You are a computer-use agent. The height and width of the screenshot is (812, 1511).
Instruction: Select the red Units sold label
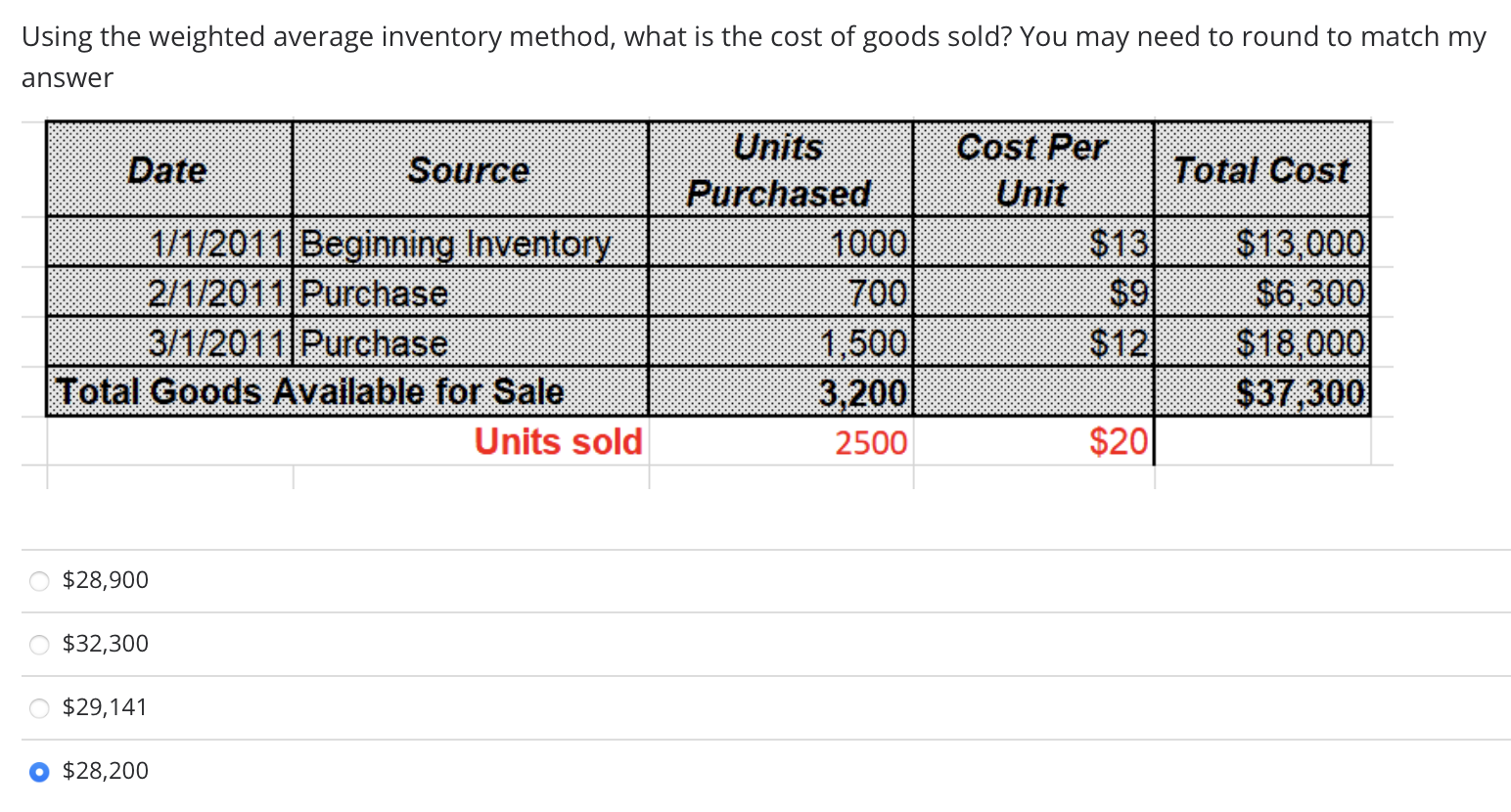tap(557, 441)
